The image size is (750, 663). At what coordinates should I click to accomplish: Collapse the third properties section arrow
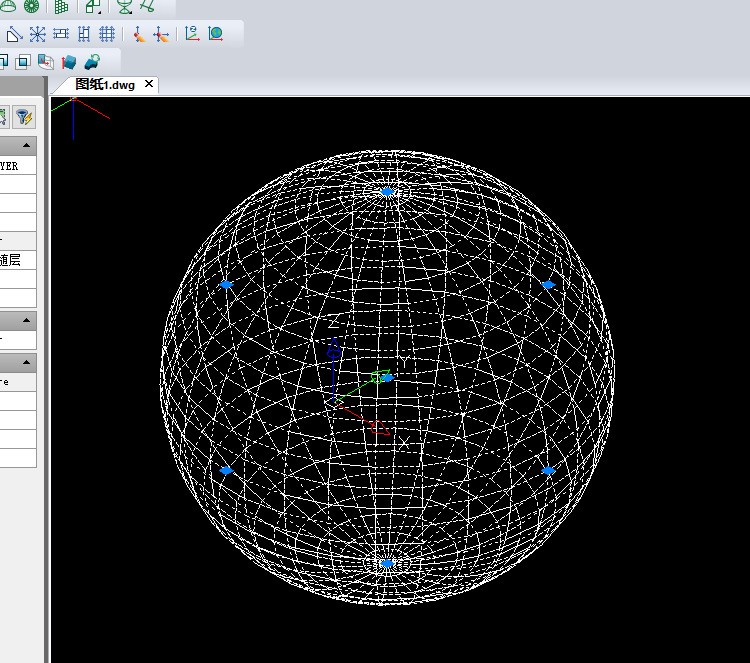coord(27,362)
